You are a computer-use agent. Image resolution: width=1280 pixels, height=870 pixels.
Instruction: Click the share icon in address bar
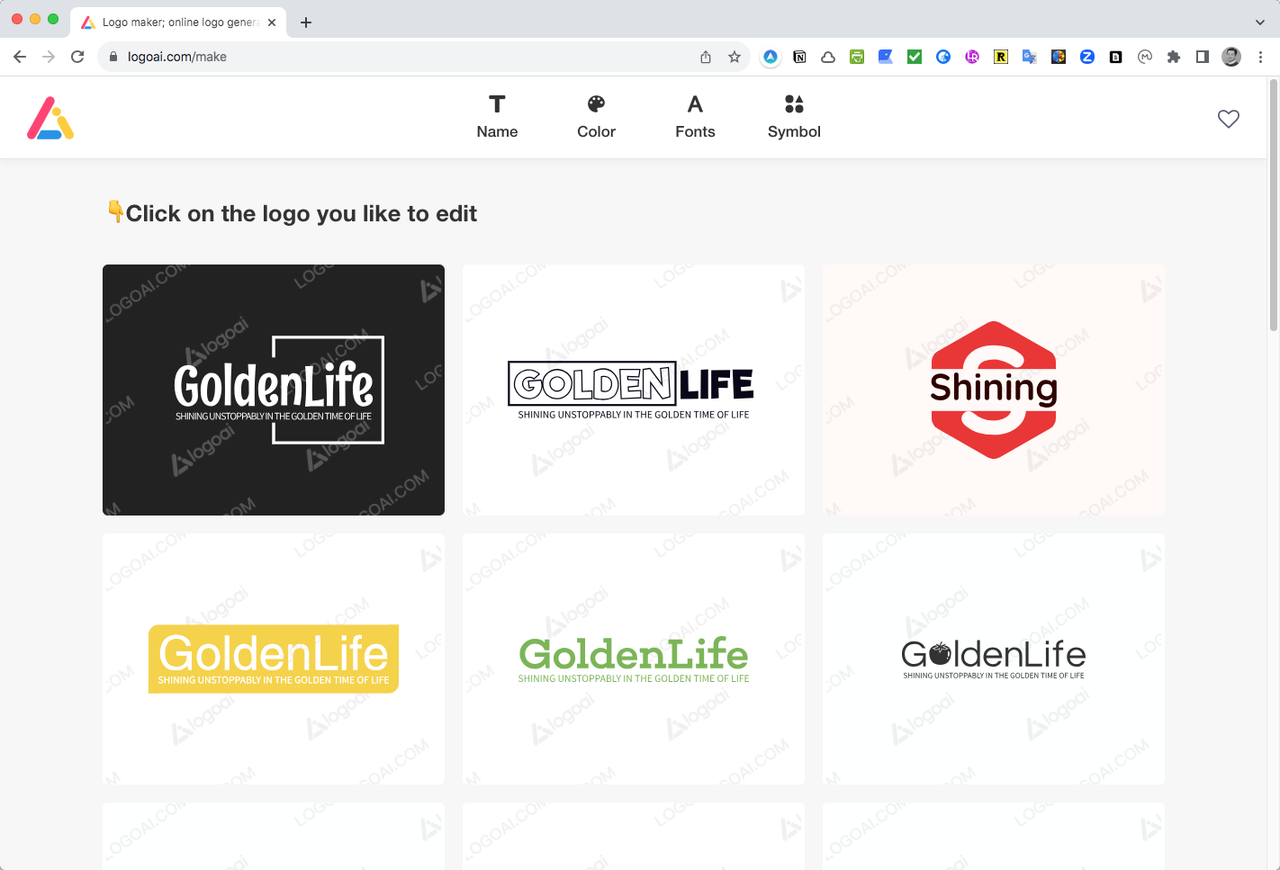coord(706,57)
